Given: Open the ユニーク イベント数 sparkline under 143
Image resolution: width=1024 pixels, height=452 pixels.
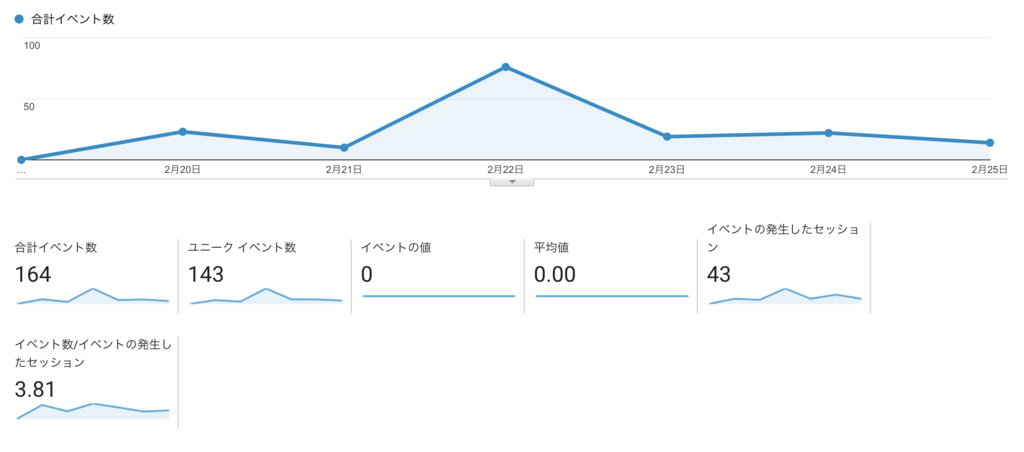Looking at the screenshot, I should 266,296.
